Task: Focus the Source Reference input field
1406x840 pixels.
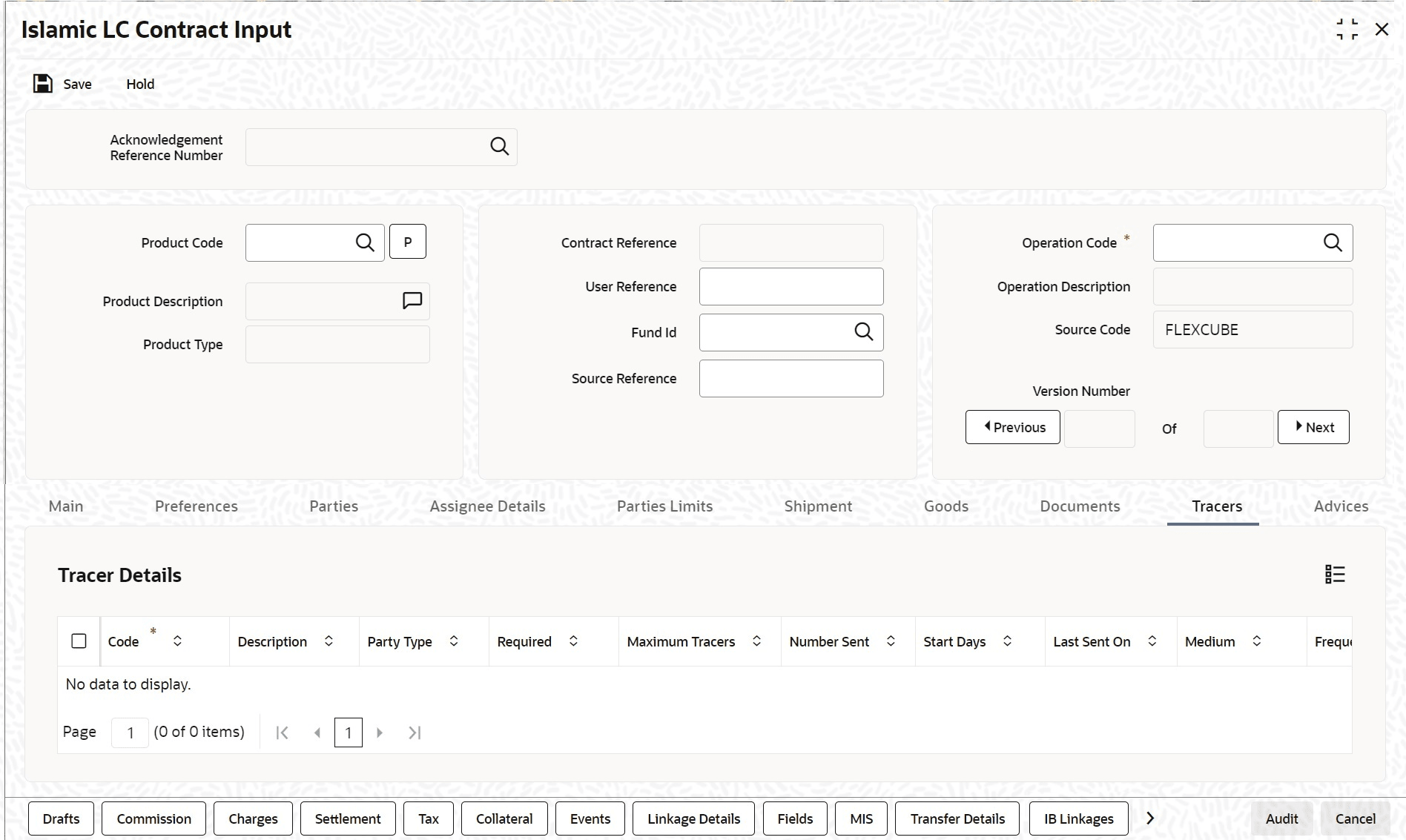Action: coord(791,378)
